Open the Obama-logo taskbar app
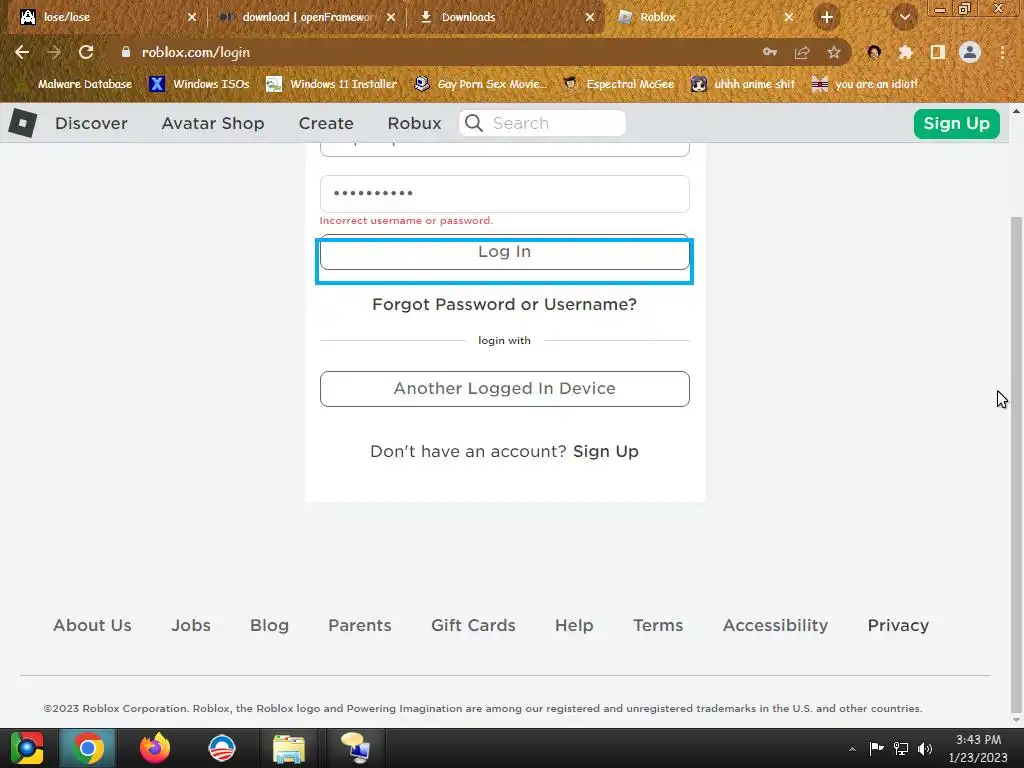The height and width of the screenshot is (768, 1024). pyautogui.click(x=221, y=748)
